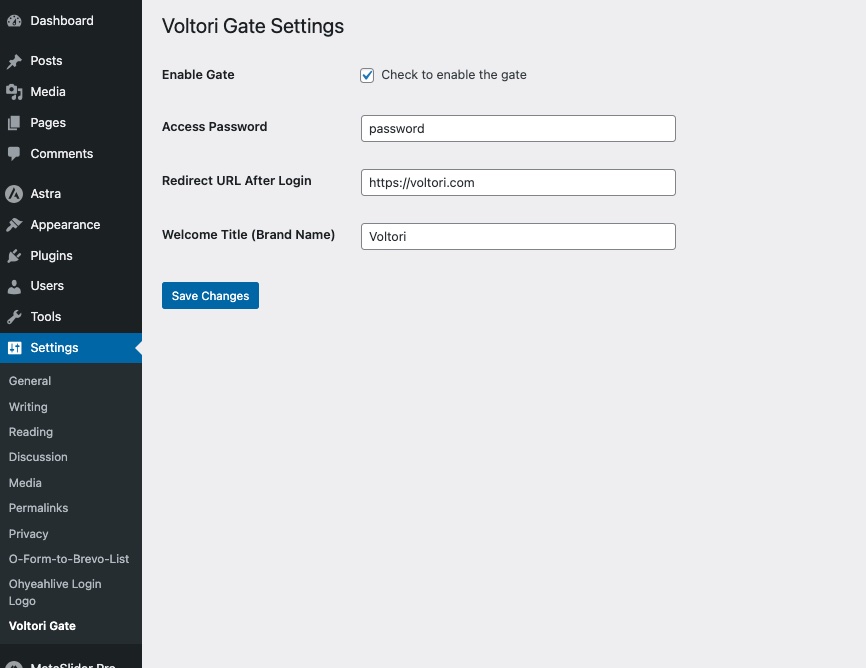This screenshot has height=668, width=866.
Task: Click the Astra logo icon
Action: (14, 194)
